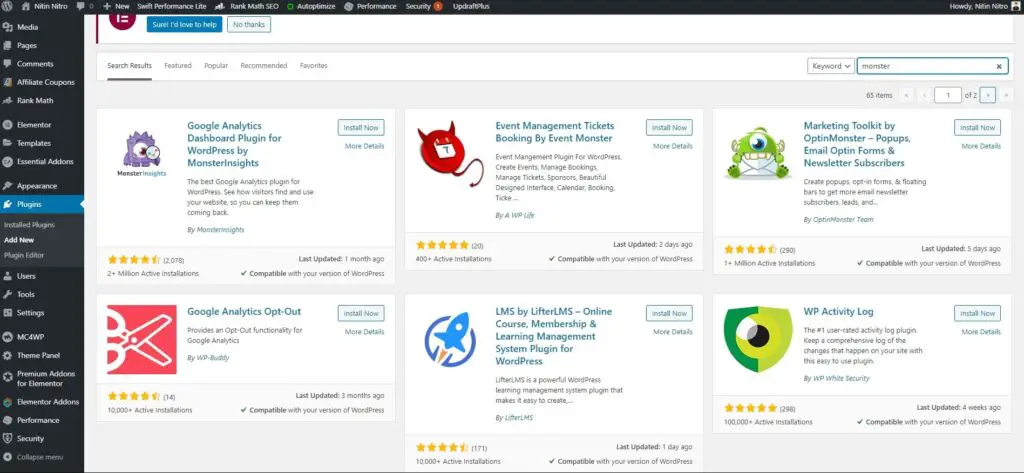Open UpdraftPlus in admin bar

(471, 6)
